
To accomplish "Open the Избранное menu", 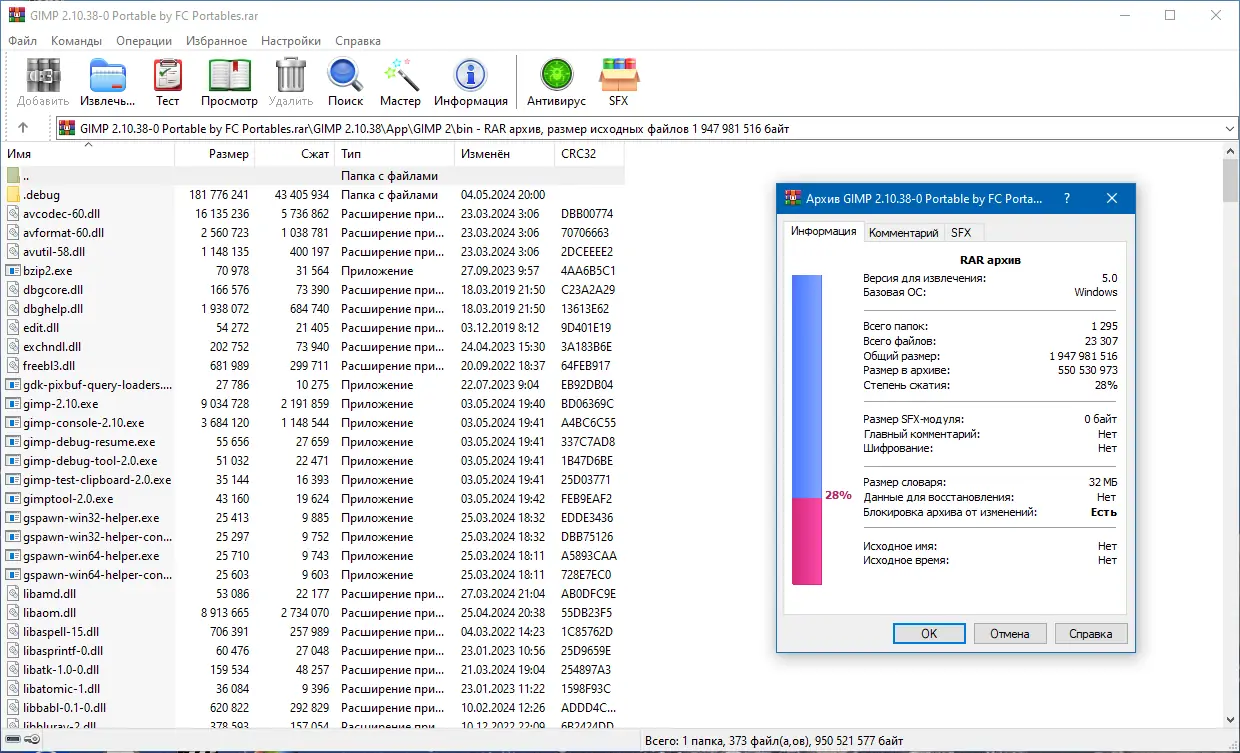I will point(215,41).
